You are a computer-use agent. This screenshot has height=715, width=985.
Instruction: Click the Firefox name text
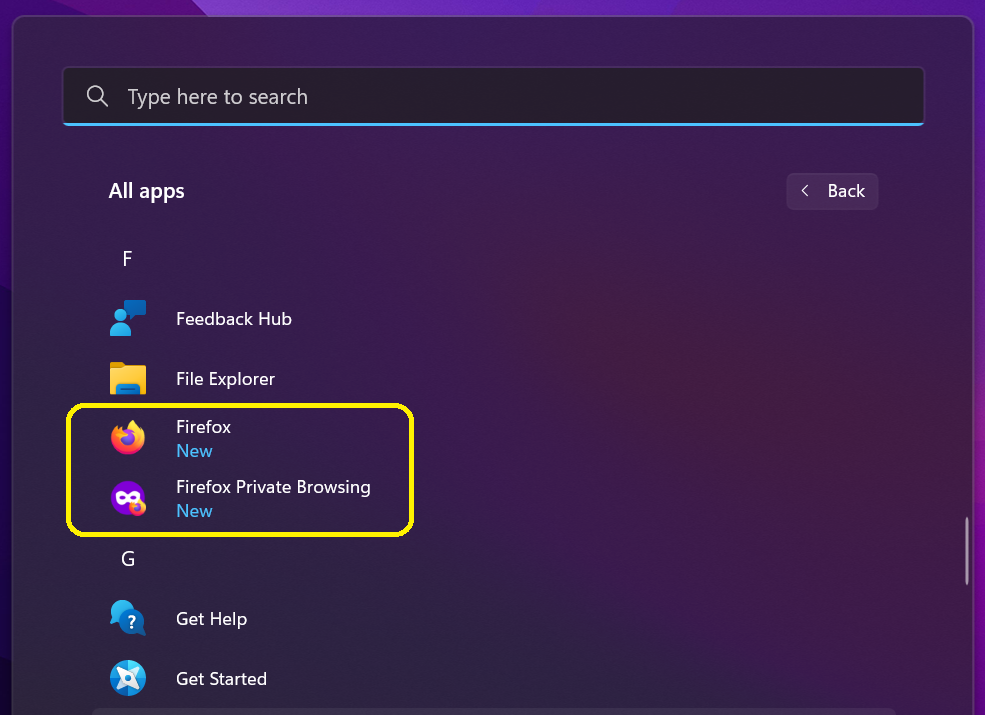point(203,427)
